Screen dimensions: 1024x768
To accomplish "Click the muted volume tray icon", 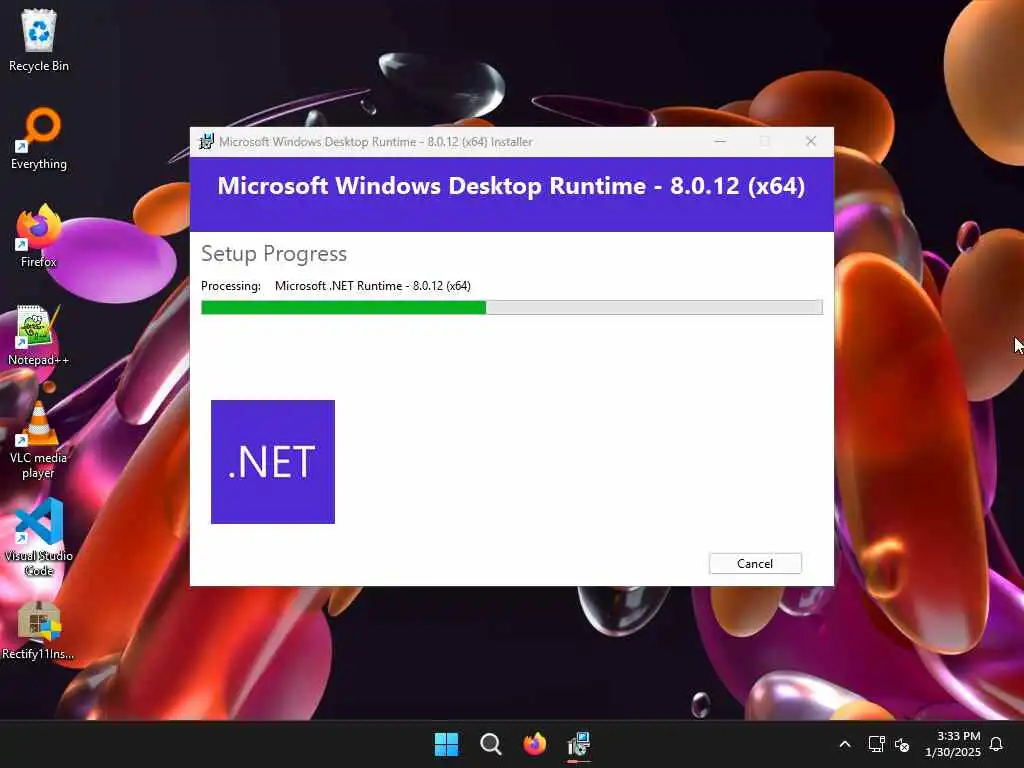I will point(902,744).
